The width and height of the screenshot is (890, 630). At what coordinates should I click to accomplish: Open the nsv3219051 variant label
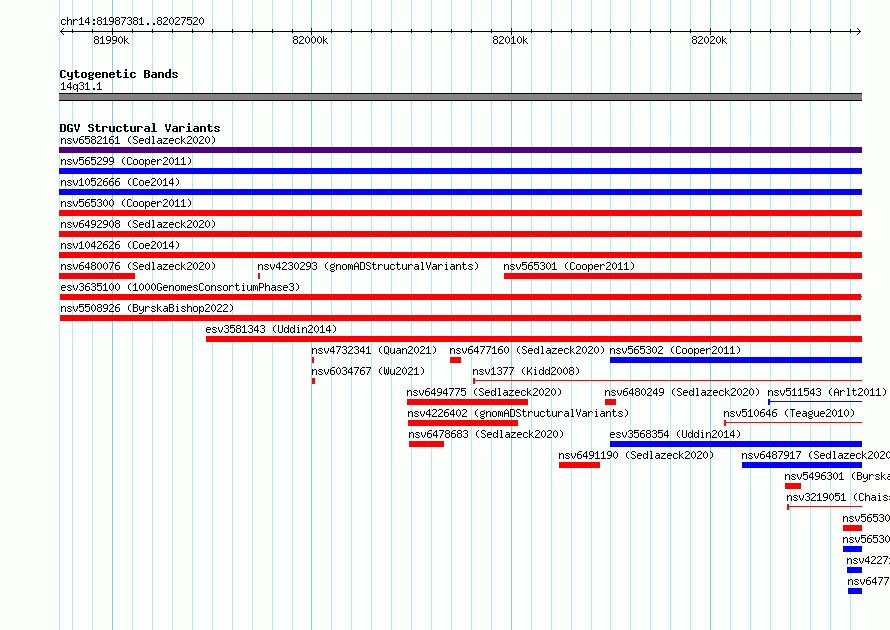pyautogui.click(x=838, y=497)
